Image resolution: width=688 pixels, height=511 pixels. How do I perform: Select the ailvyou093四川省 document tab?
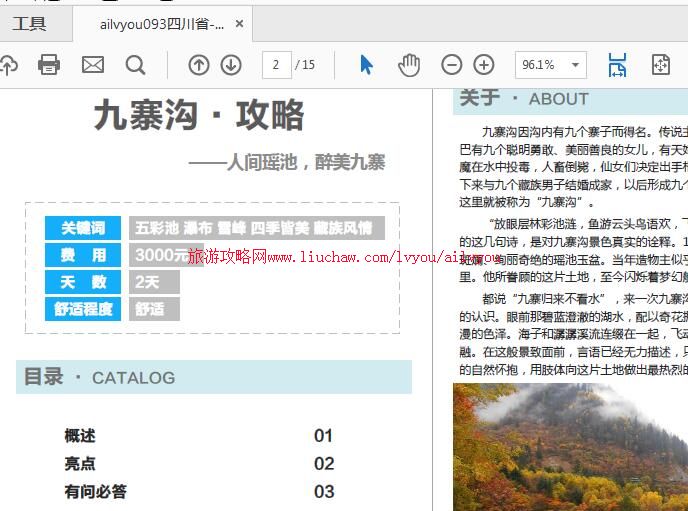(161, 23)
